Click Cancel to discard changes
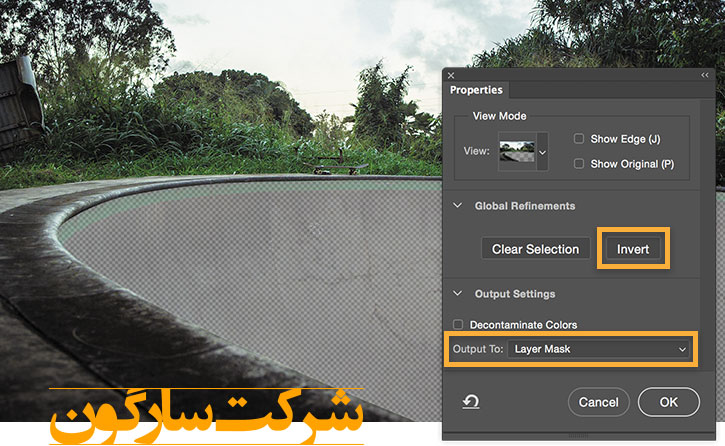Viewport: 725px width, 446px height. click(599, 402)
